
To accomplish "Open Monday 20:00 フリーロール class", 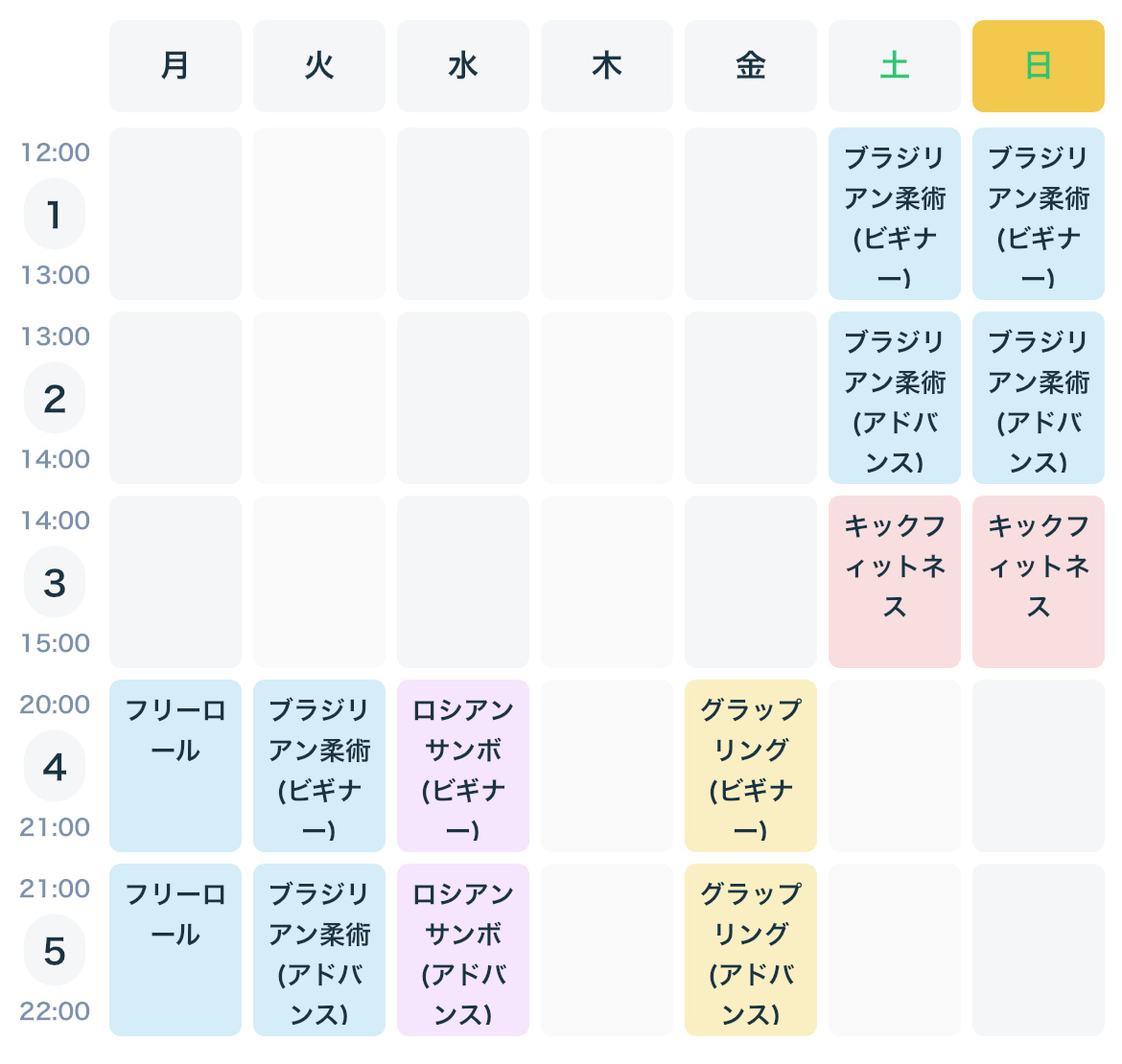I will coord(175,765).
